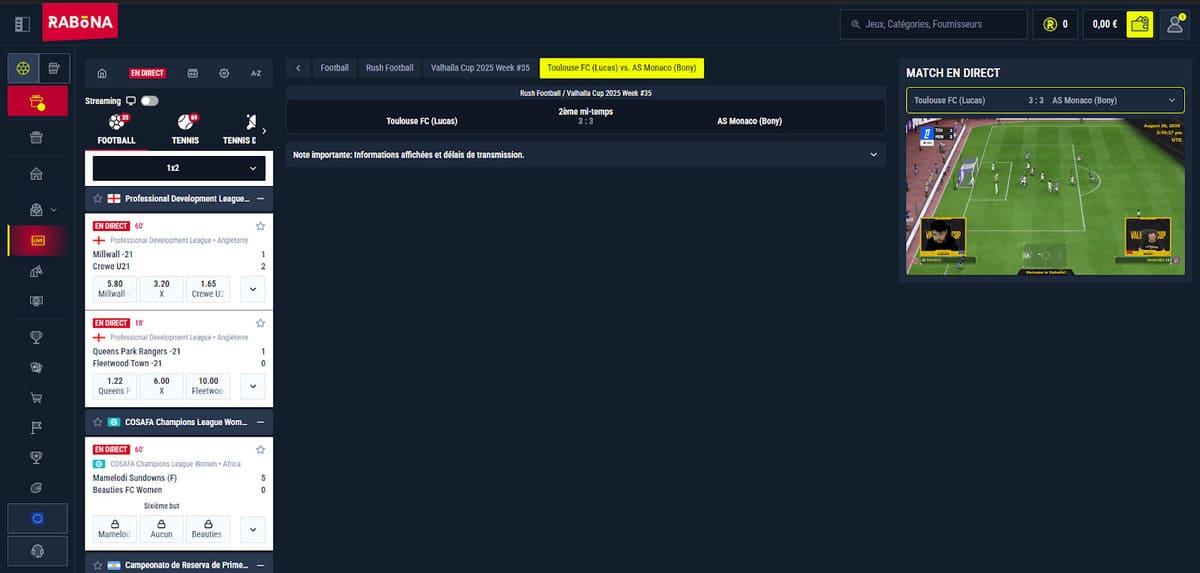Bet on the 3.20 draw odds for Millwall match

click(161, 289)
